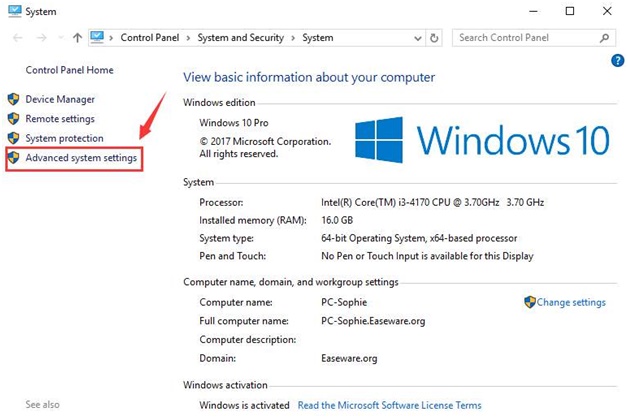Click the Change settings shield icon
This screenshot has width=628, height=418.
pos(530,302)
